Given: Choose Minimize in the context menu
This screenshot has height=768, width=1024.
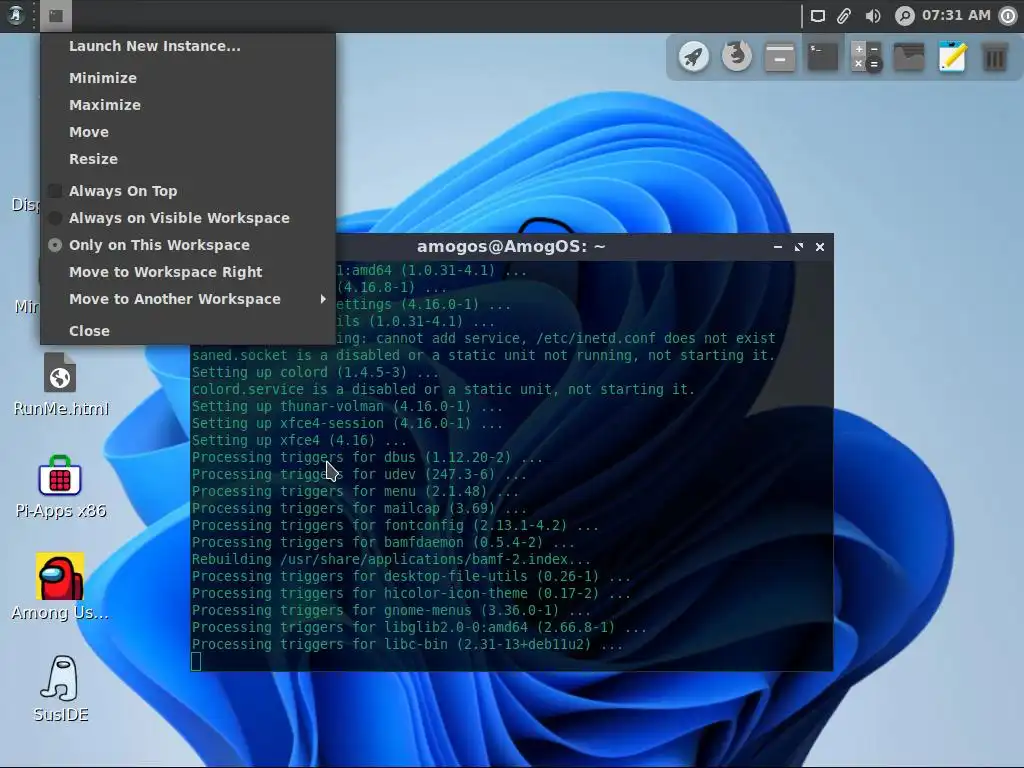Looking at the screenshot, I should (188, 78).
